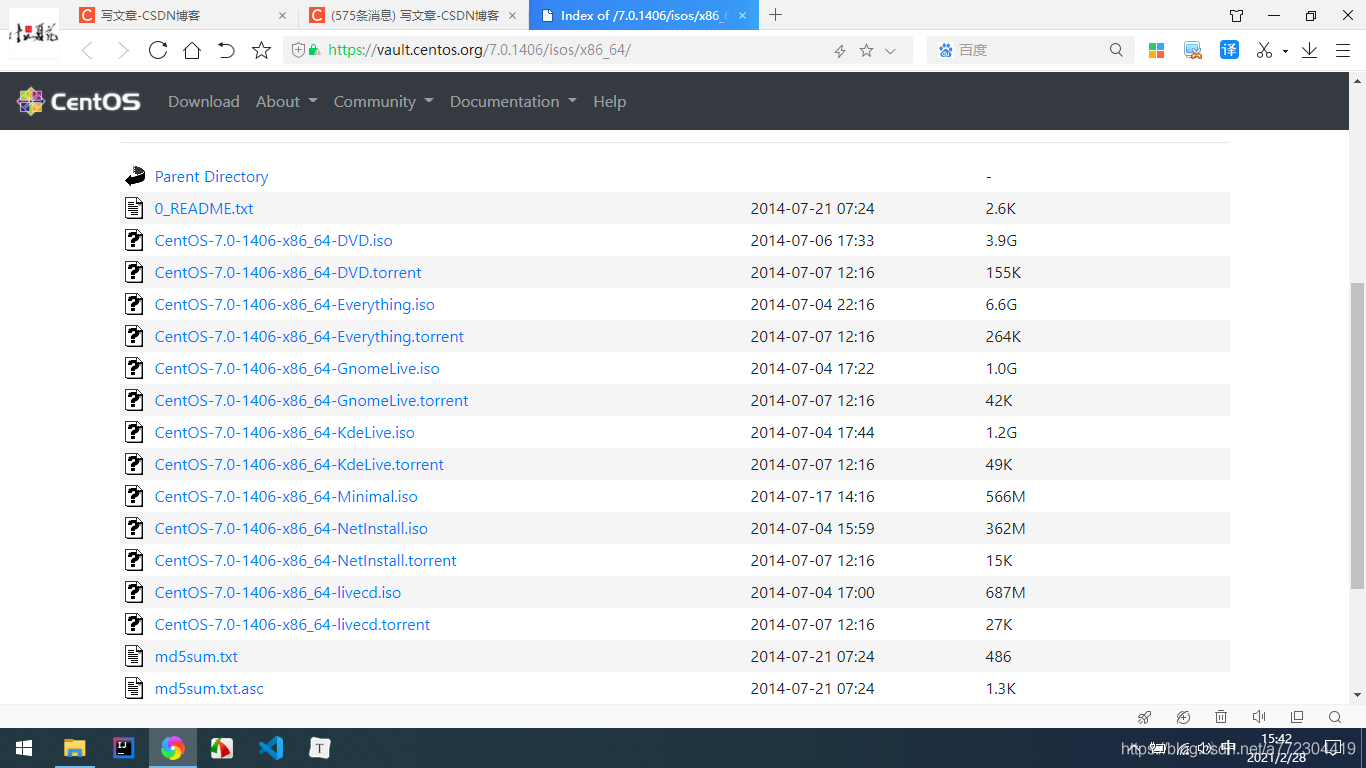The image size is (1366, 768).
Task: Open the Windows Start menu
Action: (x=24, y=748)
